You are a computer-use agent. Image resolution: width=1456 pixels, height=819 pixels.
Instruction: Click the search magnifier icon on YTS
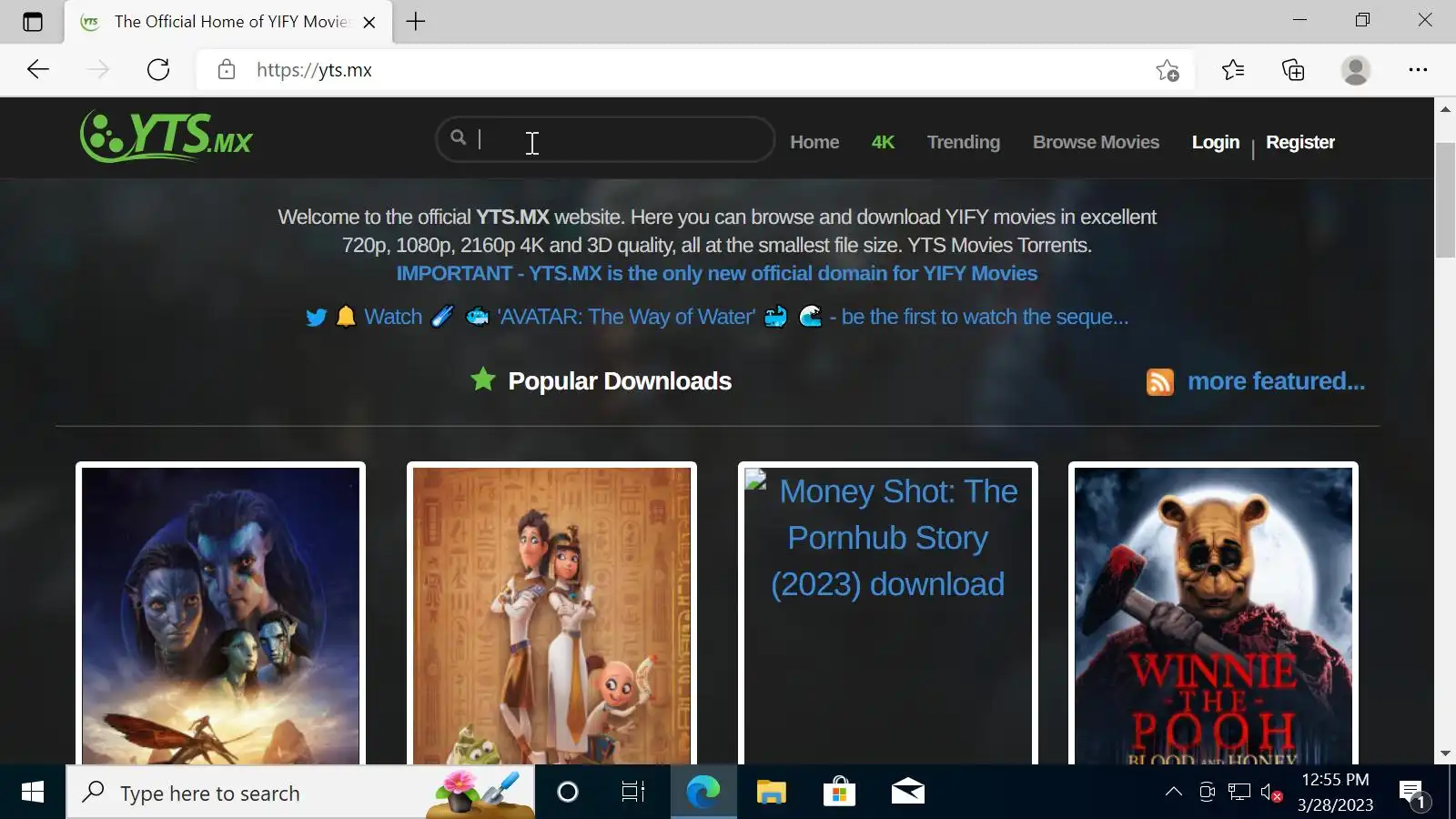[x=458, y=137]
